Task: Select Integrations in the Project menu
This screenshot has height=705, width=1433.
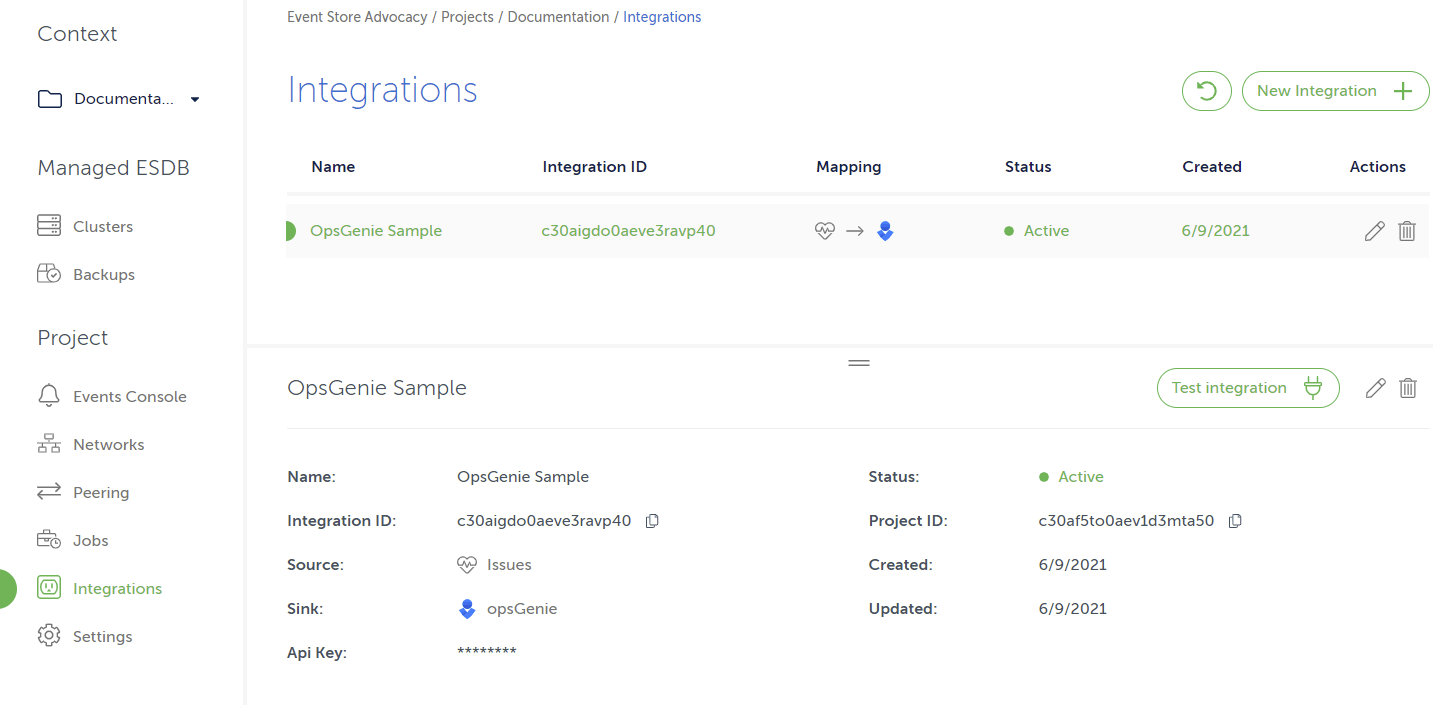Action: coord(116,588)
